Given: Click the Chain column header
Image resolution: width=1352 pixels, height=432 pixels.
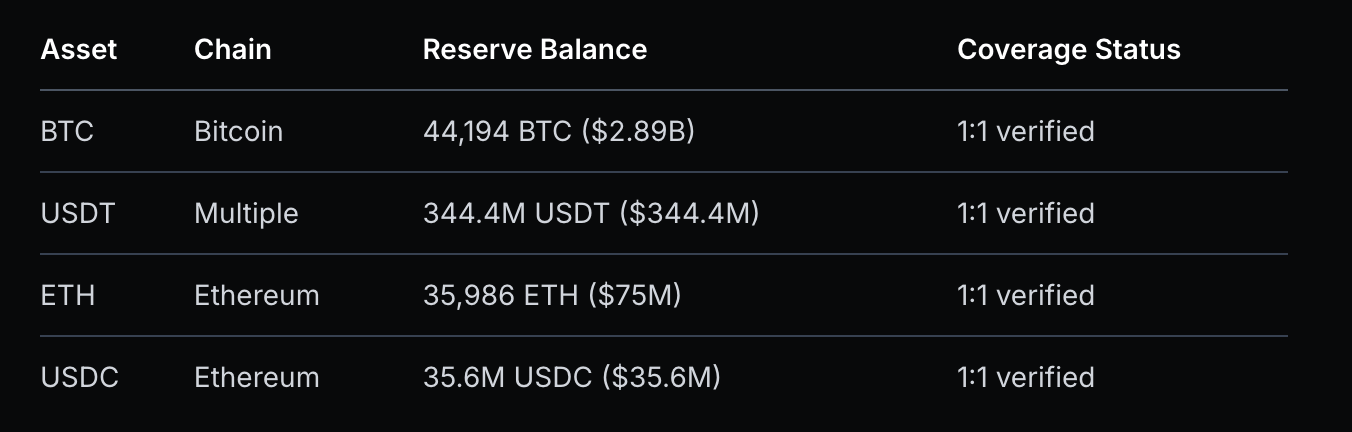Looking at the screenshot, I should tap(232, 50).
